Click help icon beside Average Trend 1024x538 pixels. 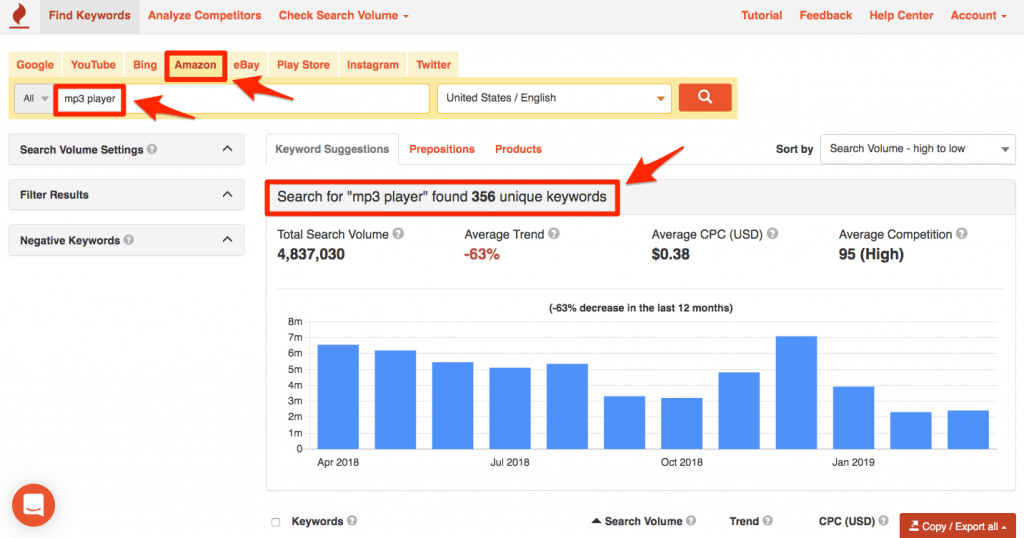[554, 234]
